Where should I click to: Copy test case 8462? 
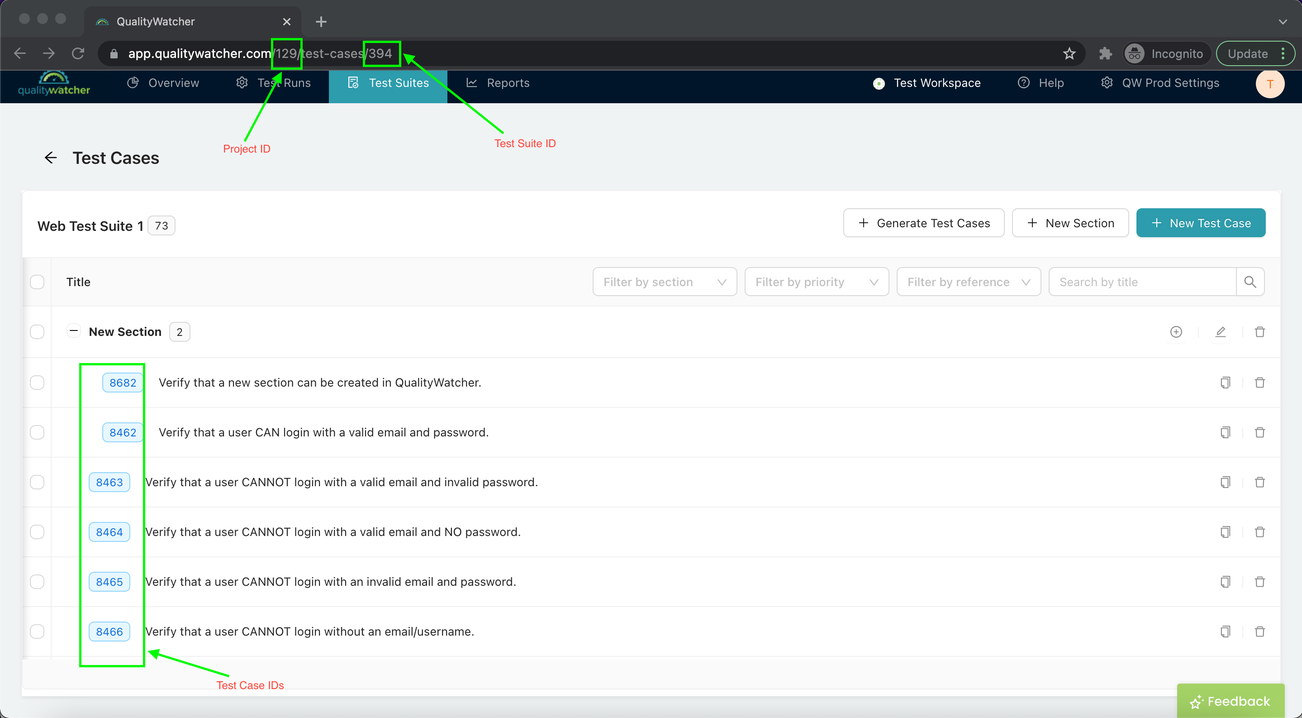[1225, 433]
